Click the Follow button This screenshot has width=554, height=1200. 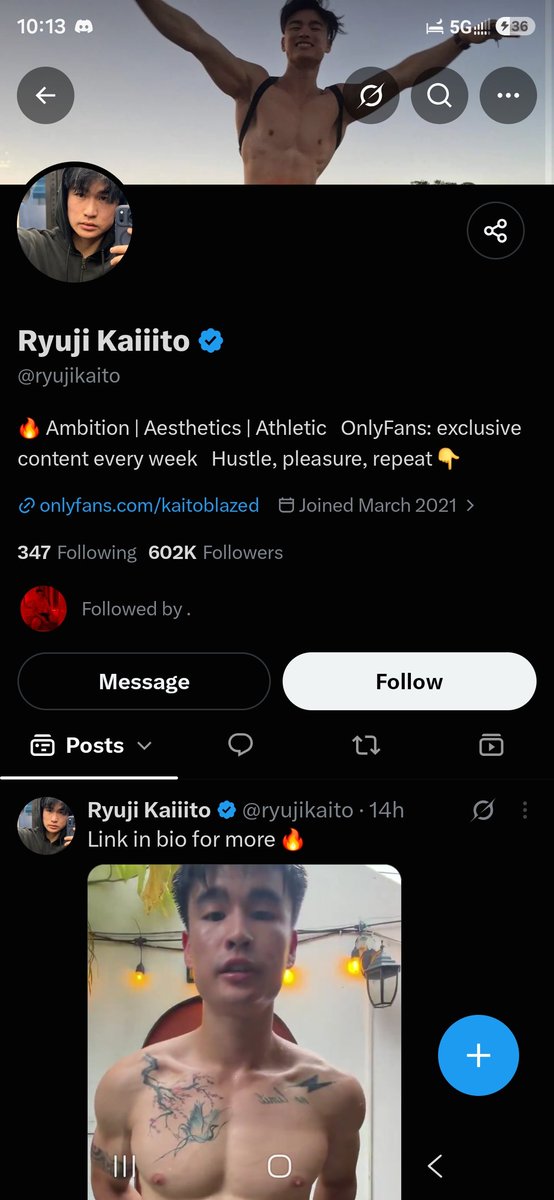[x=409, y=682]
